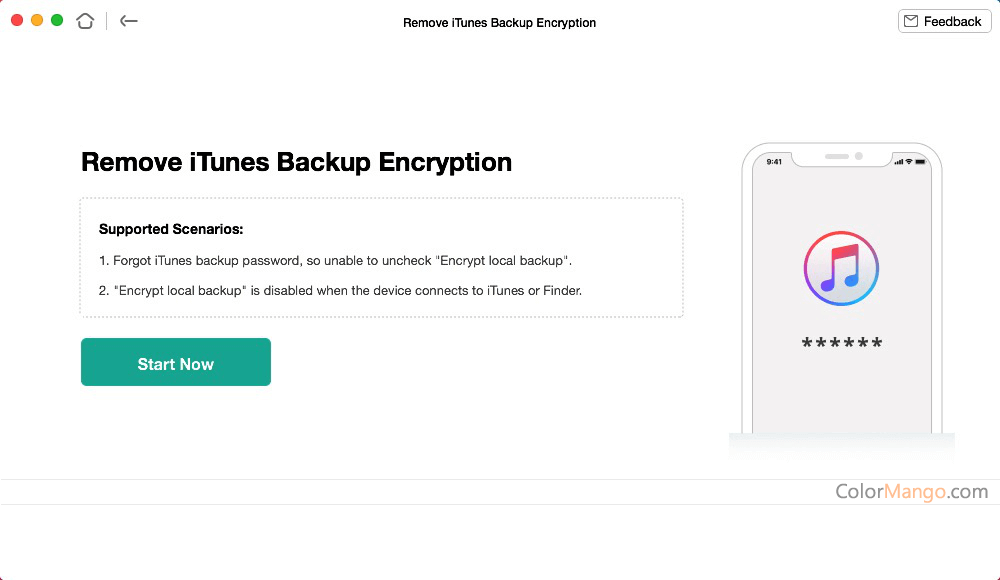1000x580 pixels.
Task: Minimize the window with yellow button
Action: click(x=37, y=20)
